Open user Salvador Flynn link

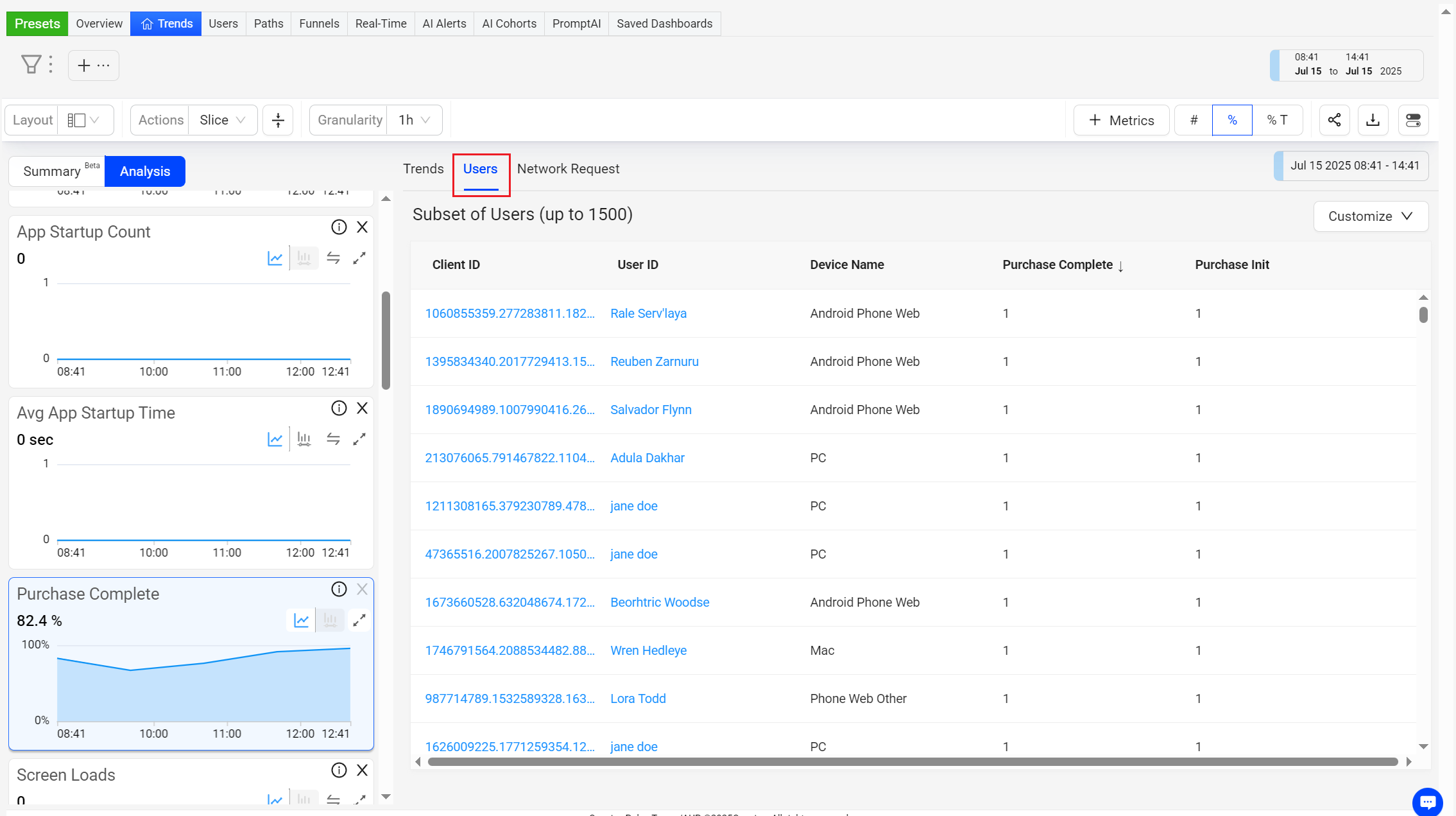coord(651,410)
